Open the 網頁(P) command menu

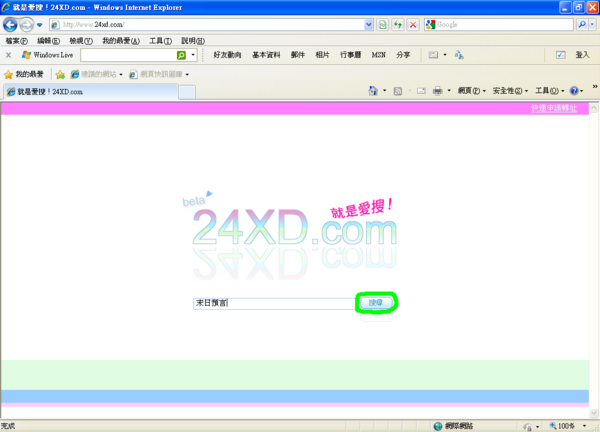coord(472,91)
